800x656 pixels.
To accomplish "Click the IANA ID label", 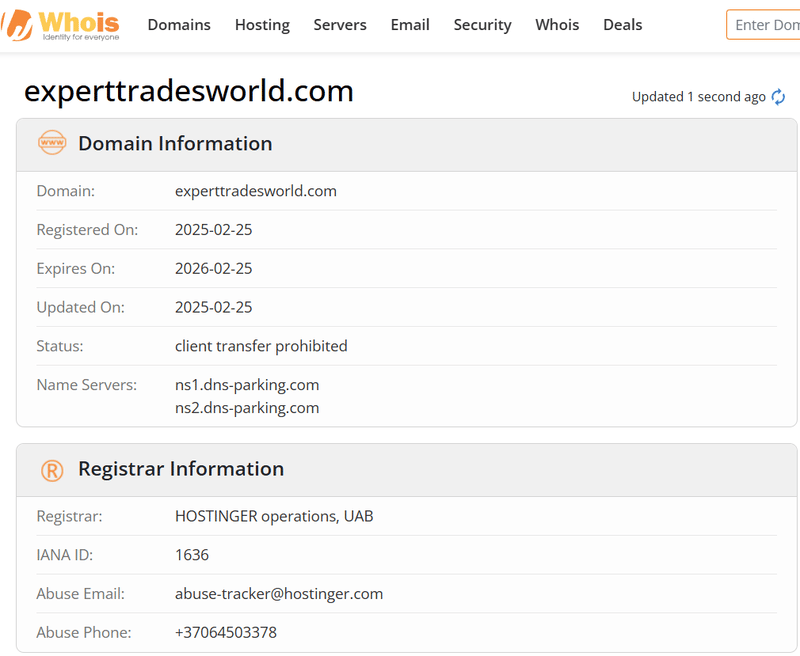I will [x=65, y=555].
